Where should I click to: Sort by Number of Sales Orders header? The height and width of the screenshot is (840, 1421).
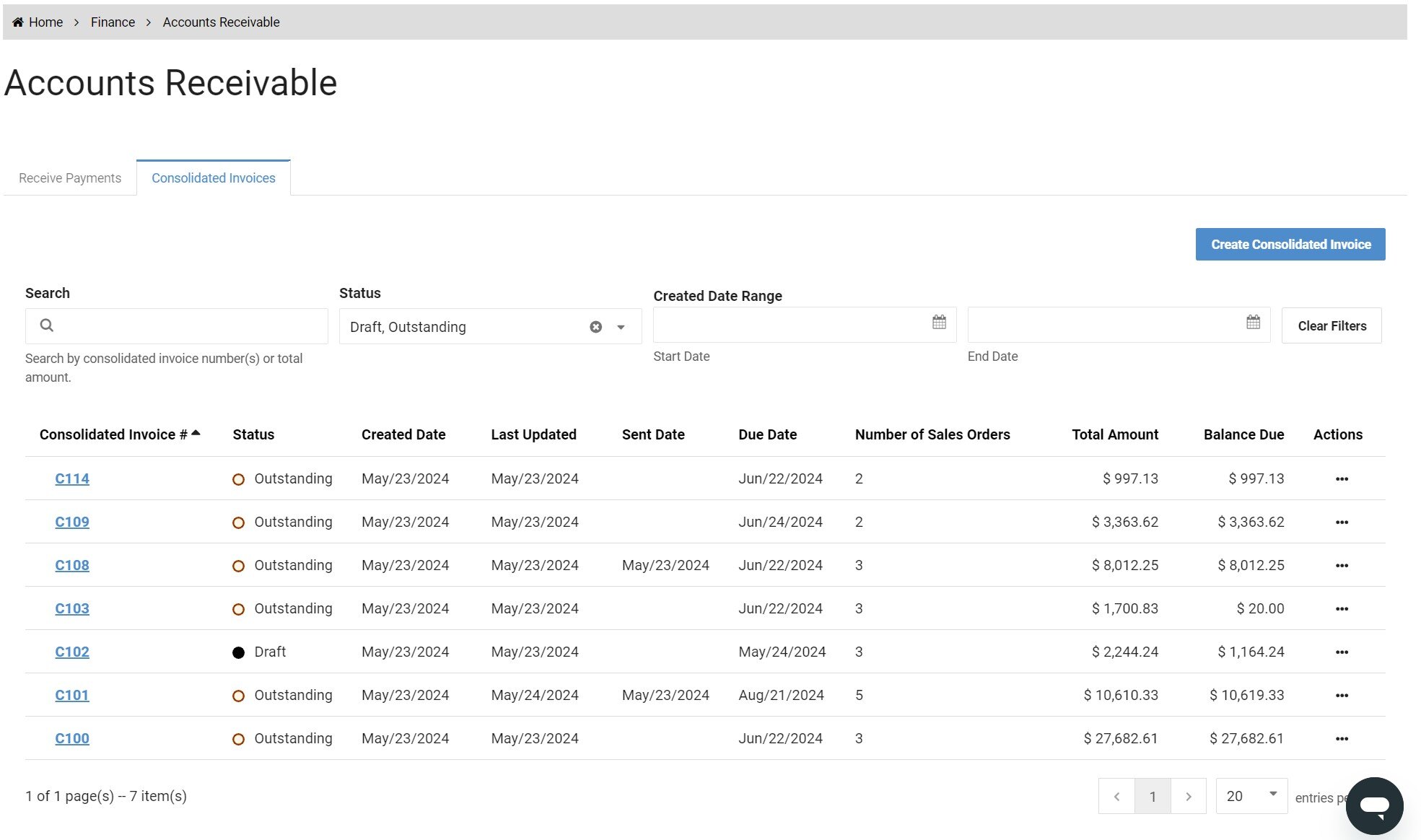(x=932, y=434)
